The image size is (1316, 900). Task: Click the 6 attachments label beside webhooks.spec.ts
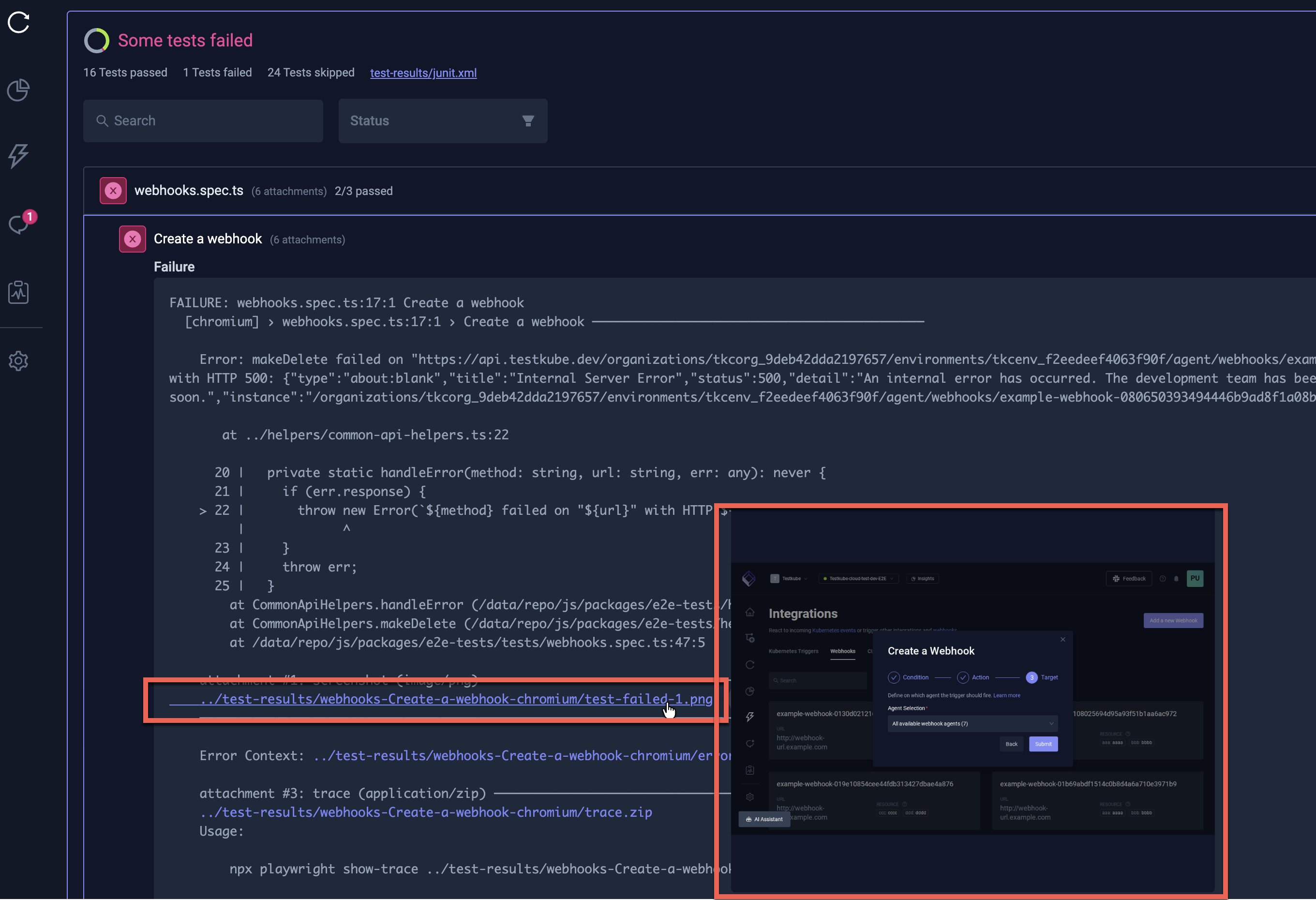click(x=289, y=192)
